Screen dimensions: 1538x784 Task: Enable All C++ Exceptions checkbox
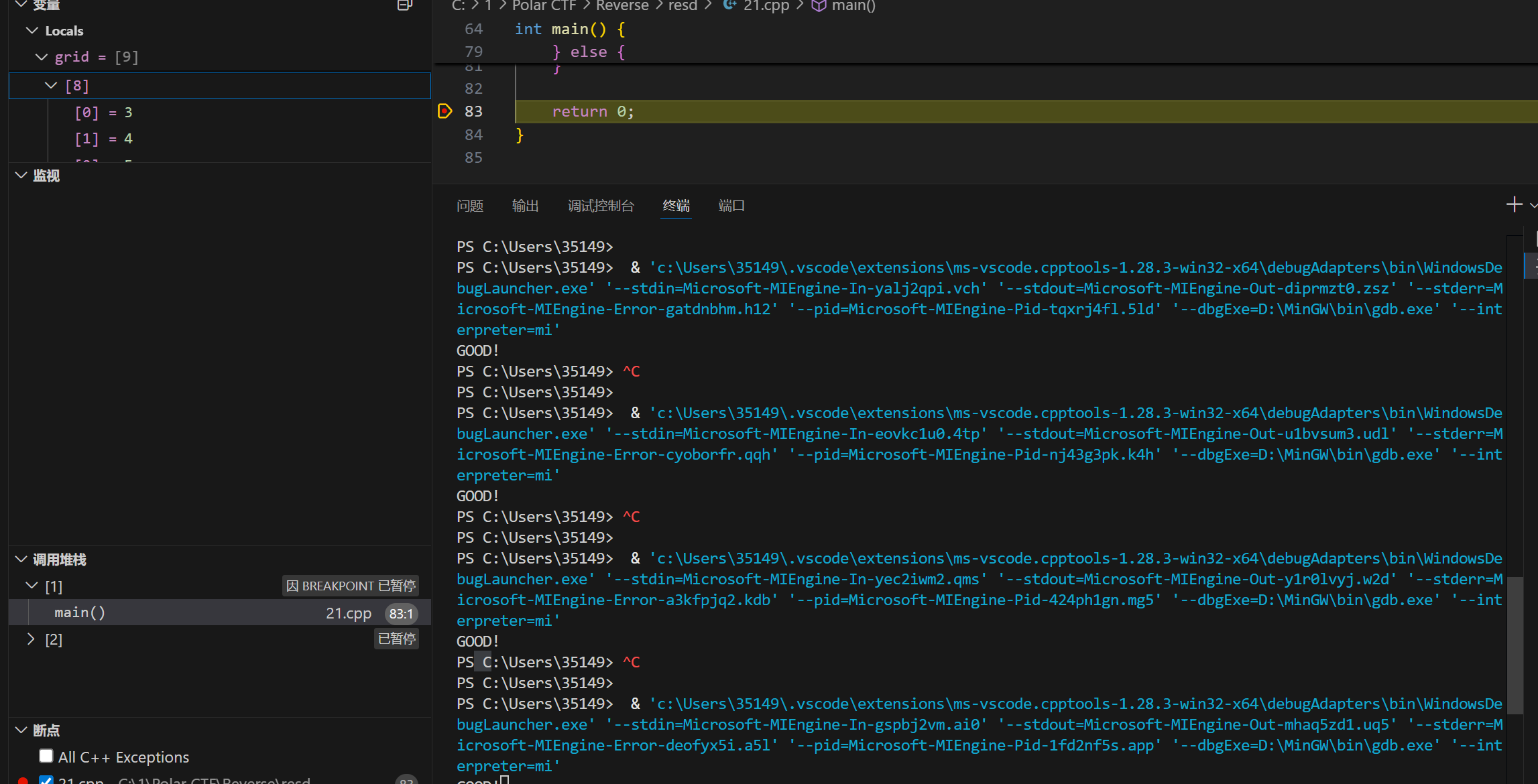point(46,756)
